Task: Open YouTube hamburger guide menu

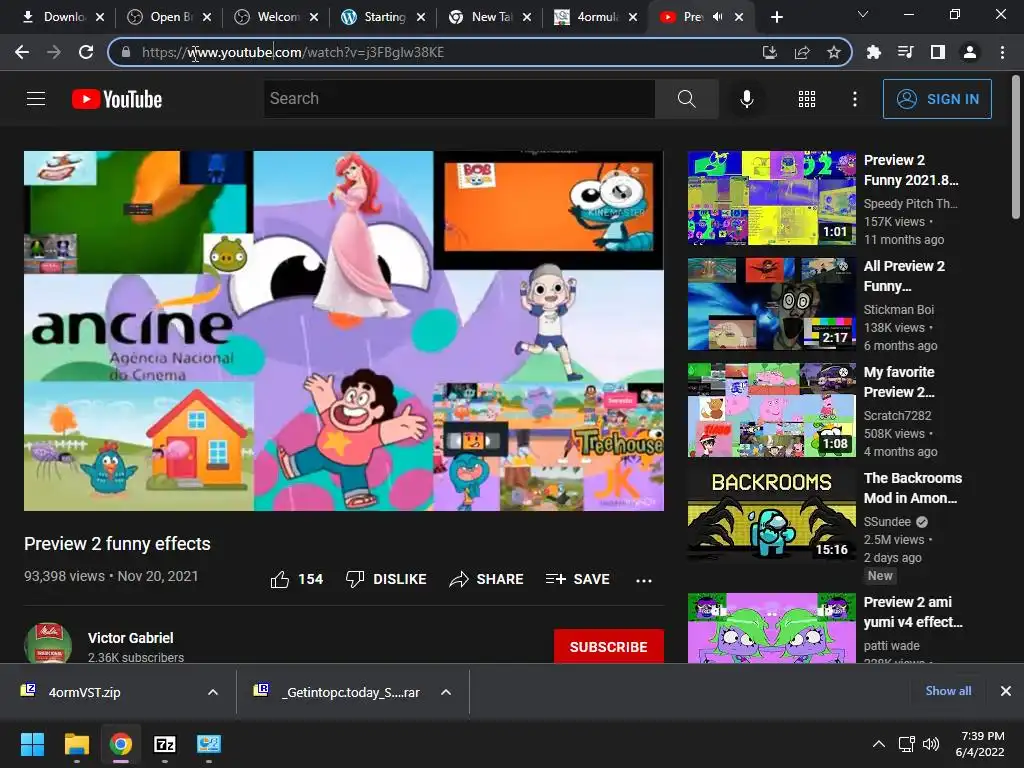Action: [36, 99]
